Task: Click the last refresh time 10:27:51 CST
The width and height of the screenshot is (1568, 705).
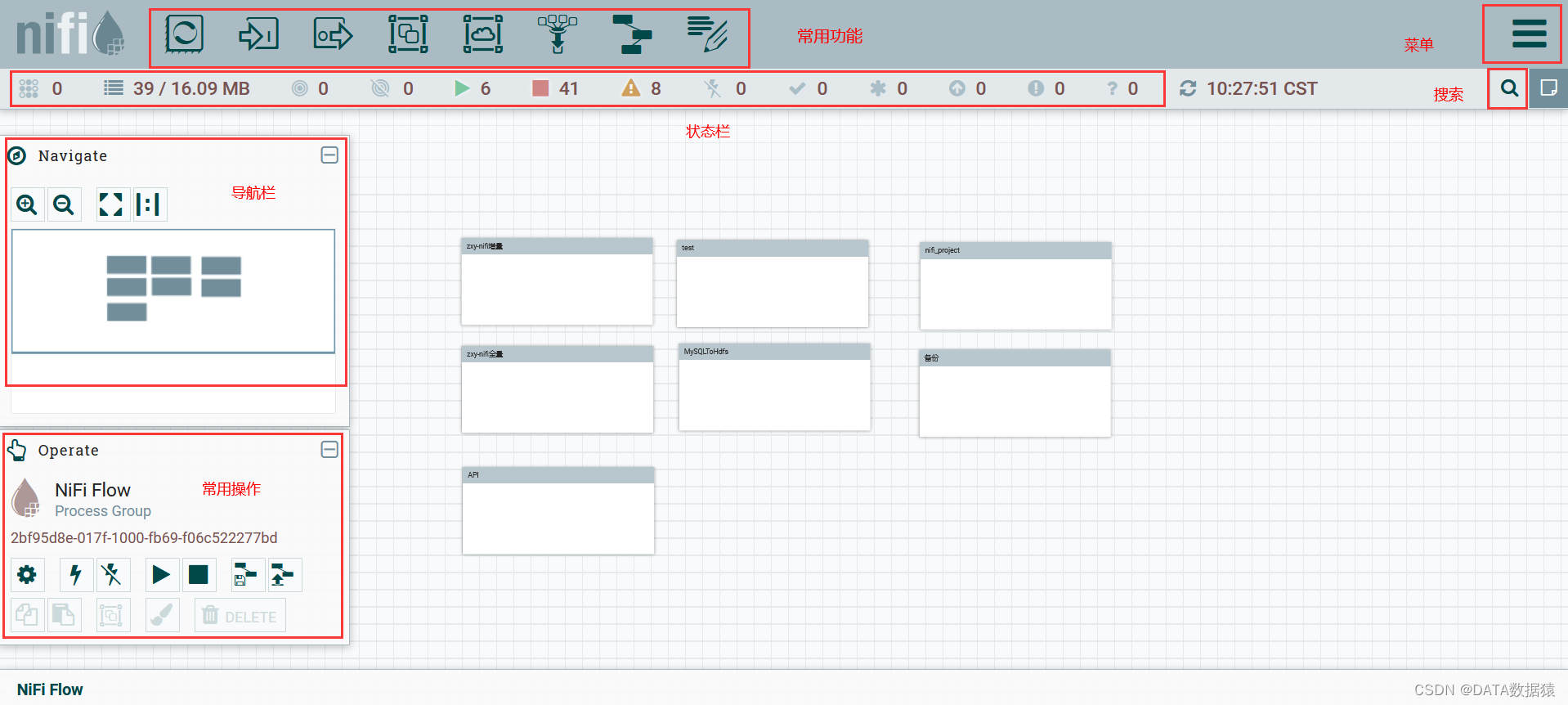Action: point(1262,88)
